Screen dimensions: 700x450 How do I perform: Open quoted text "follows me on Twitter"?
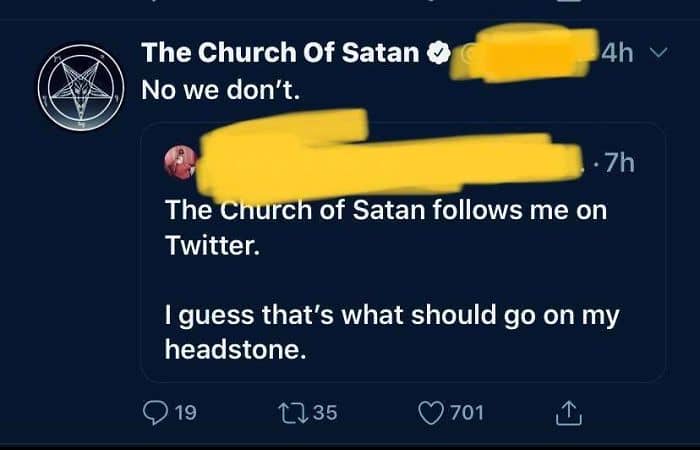pyautogui.click(x=386, y=226)
